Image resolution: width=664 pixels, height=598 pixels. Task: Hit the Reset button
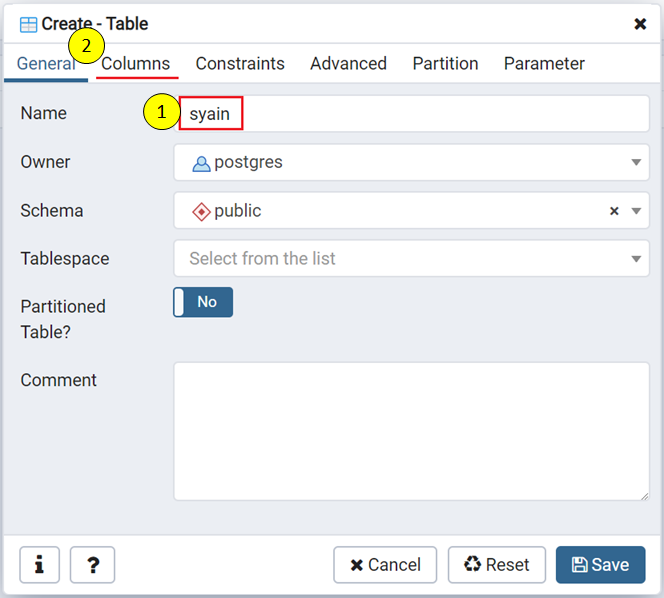(497, 565)
